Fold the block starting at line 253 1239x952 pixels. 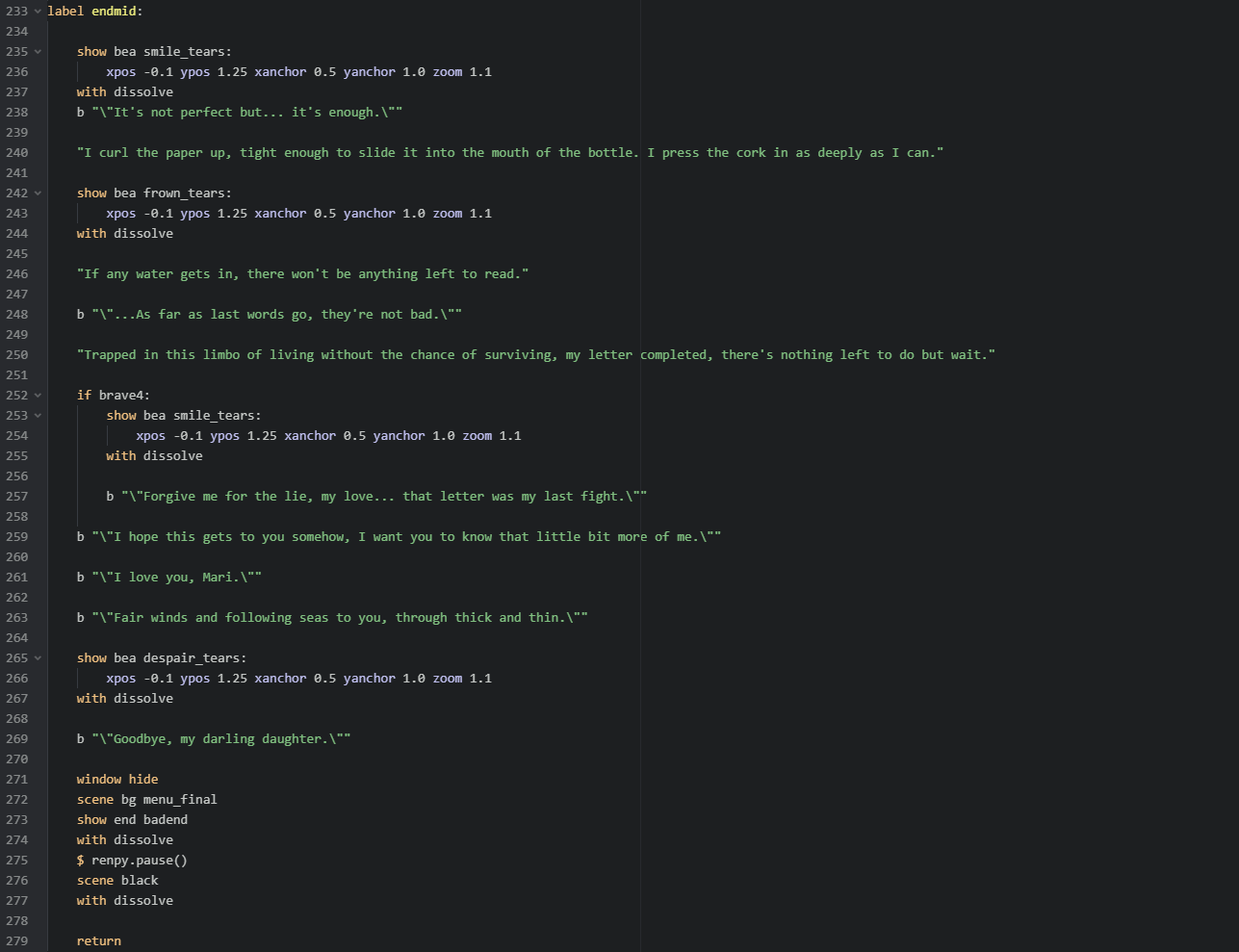coord(38,416)
